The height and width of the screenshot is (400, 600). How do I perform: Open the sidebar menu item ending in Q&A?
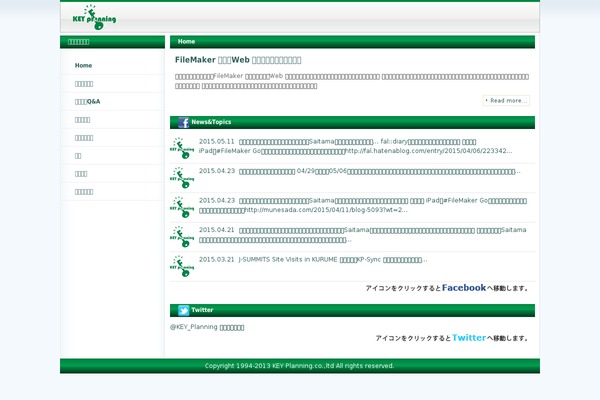87,101
